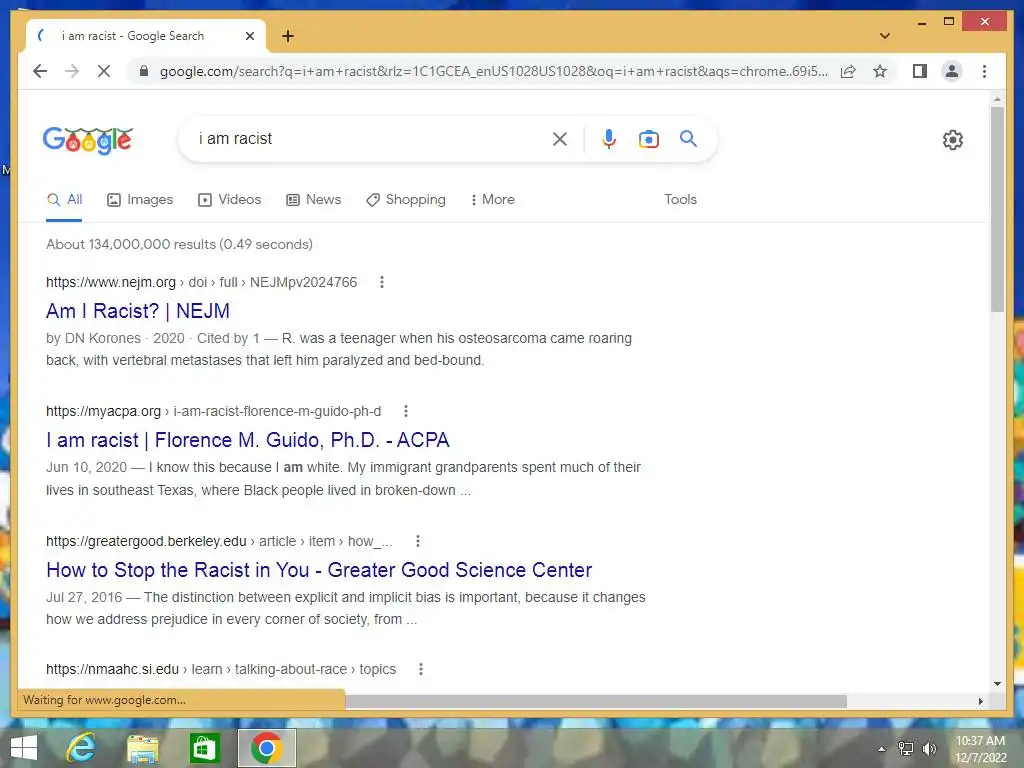This screenshot has height=768, width=1024.
Task: Open the Florence M. Guido ACPA result
Action: pos(248,440)
